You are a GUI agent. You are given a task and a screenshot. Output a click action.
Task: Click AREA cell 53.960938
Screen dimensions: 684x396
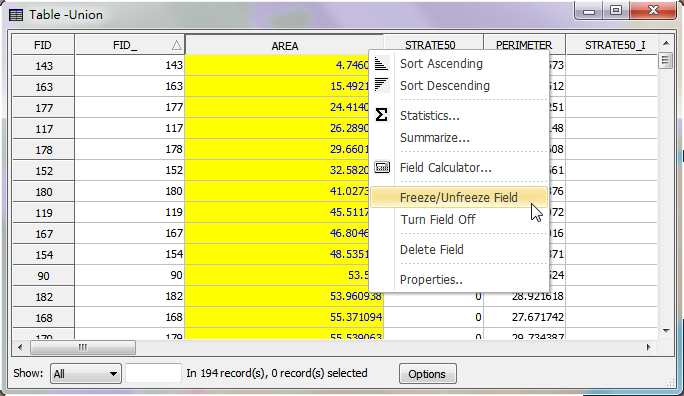(284, 296)
